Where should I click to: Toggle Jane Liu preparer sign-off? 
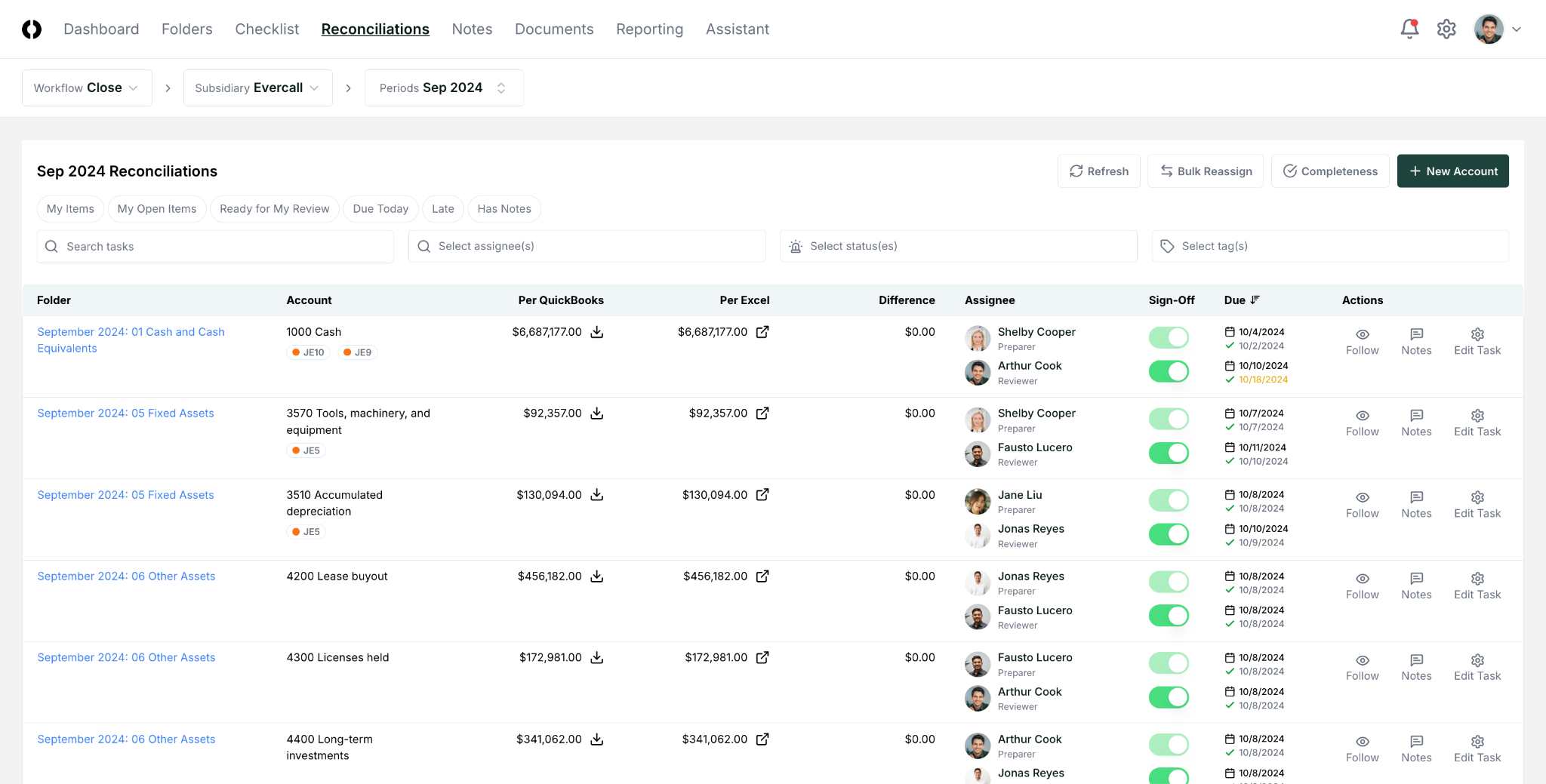[1168, 500]
